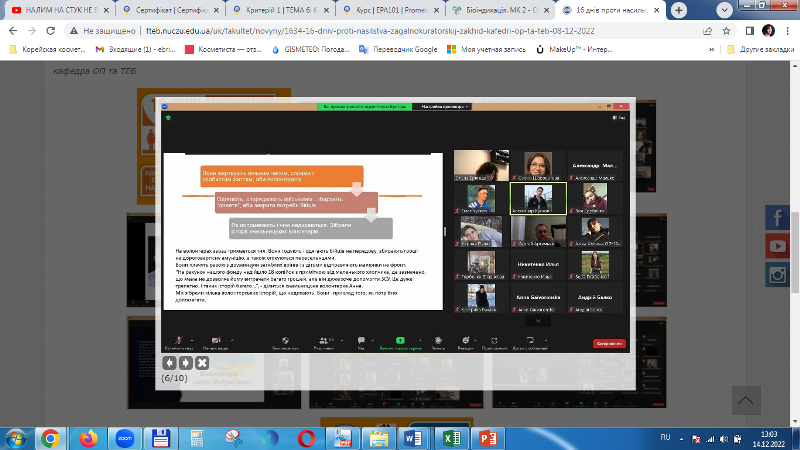Show hidden system tray icons
The image size is (800, 450).
click(x=681, y=439)
